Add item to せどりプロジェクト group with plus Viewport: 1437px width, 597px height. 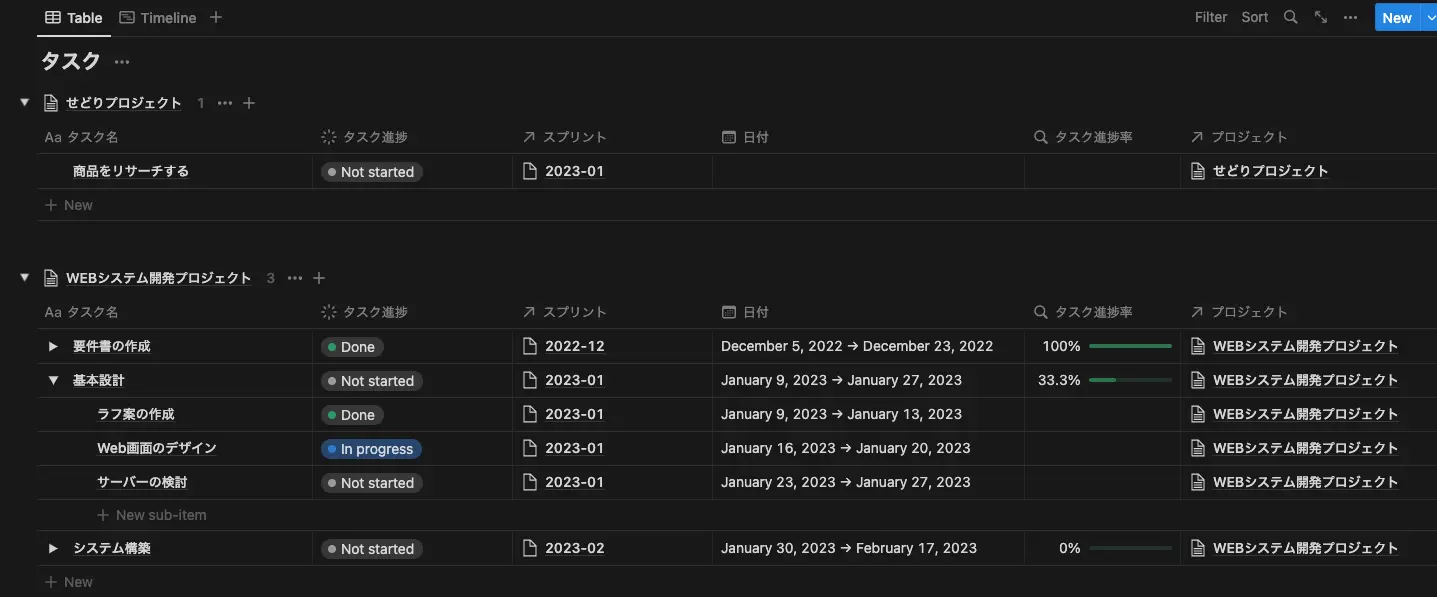(x=250, y=103)
